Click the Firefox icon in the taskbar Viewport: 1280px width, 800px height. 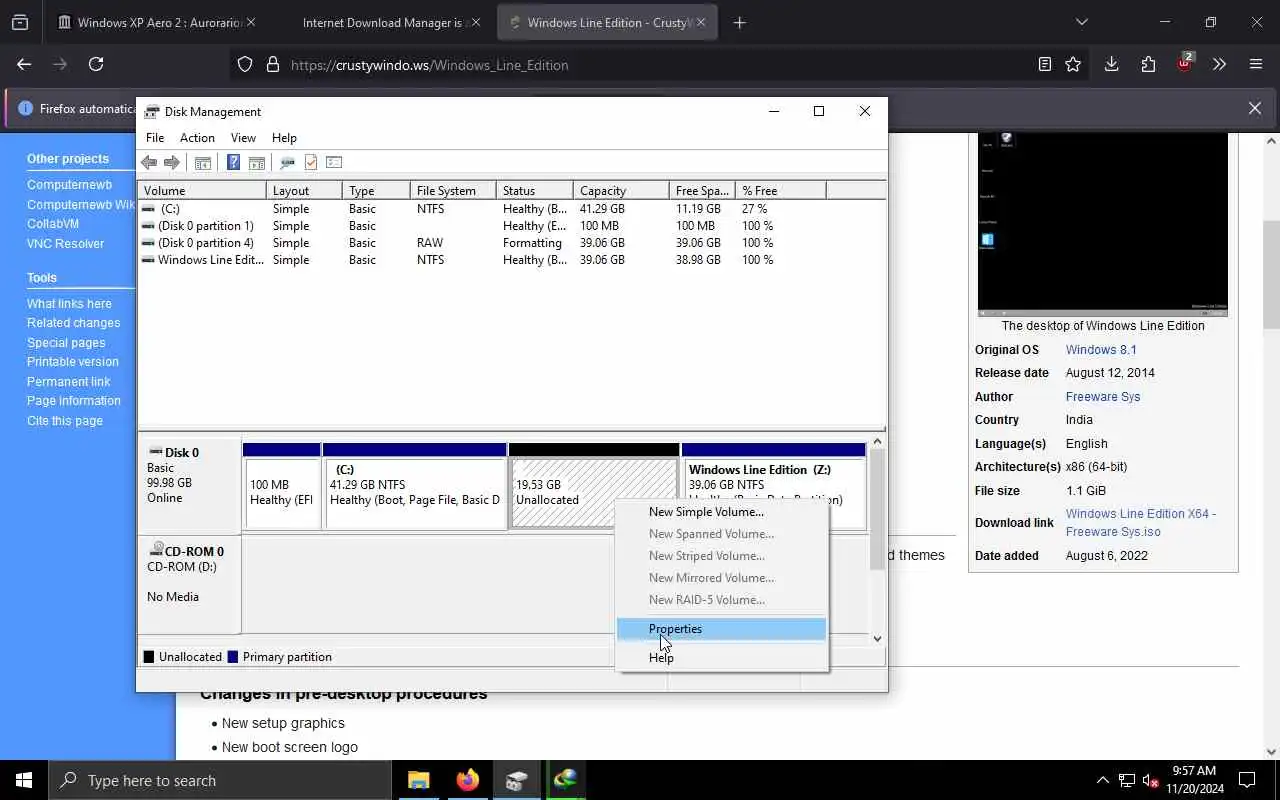[467, 780]
